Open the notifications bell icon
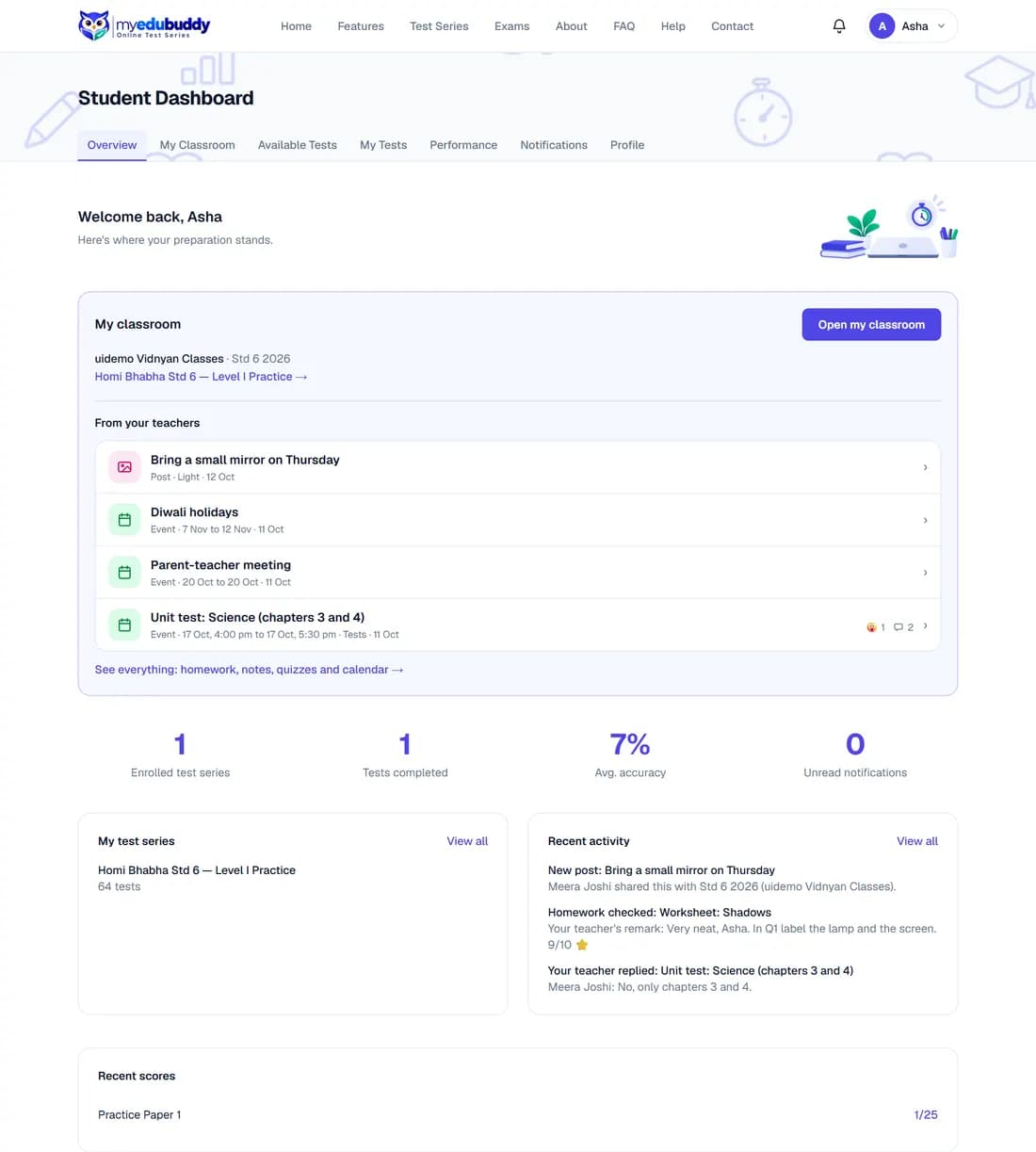The width and height of the screenshot is (1036, 1152). pyautogui.click(x=839, y=26)
